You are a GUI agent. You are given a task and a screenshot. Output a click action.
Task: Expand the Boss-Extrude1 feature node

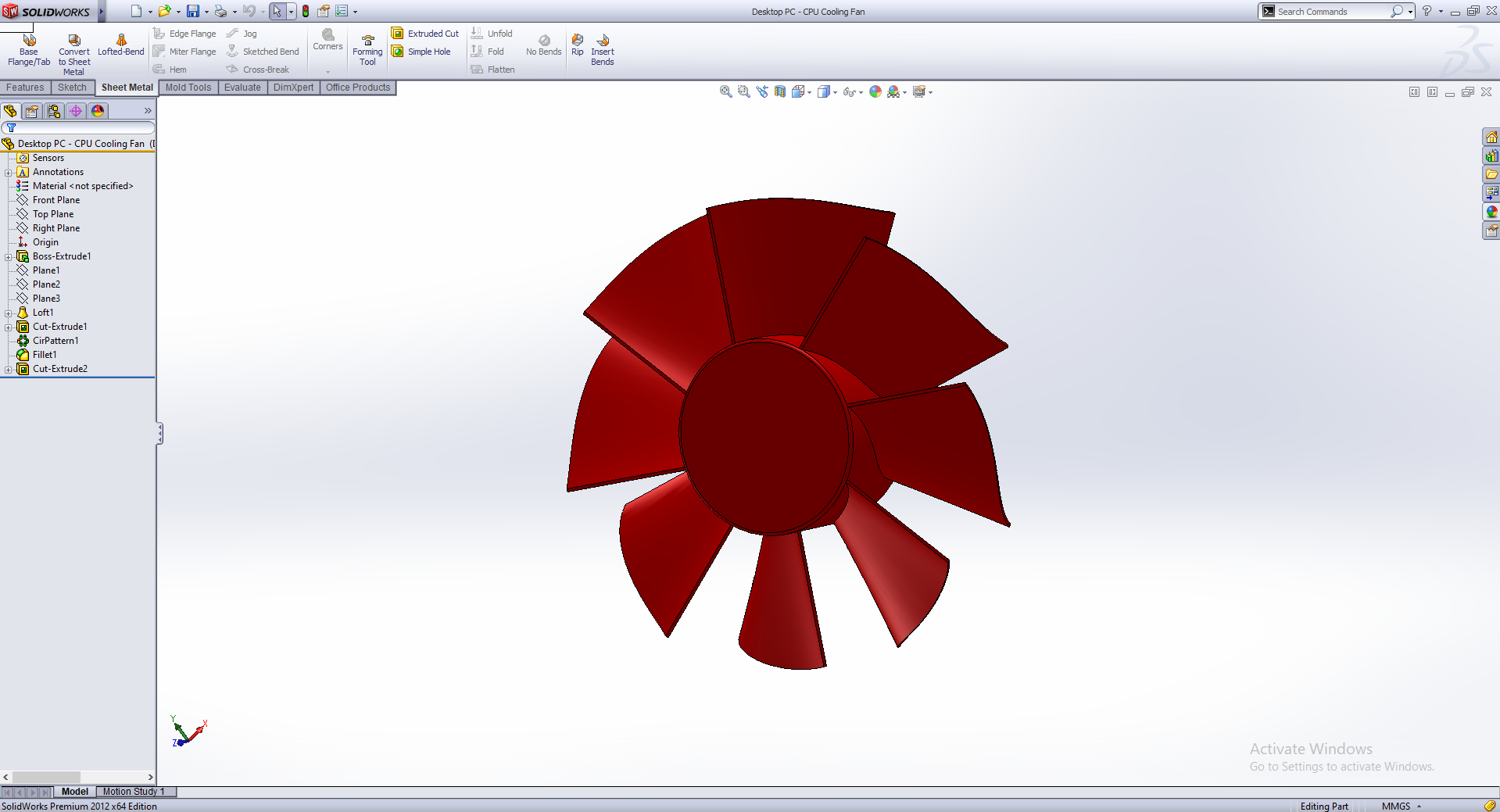pyautogui.click(x=8, y=256)
